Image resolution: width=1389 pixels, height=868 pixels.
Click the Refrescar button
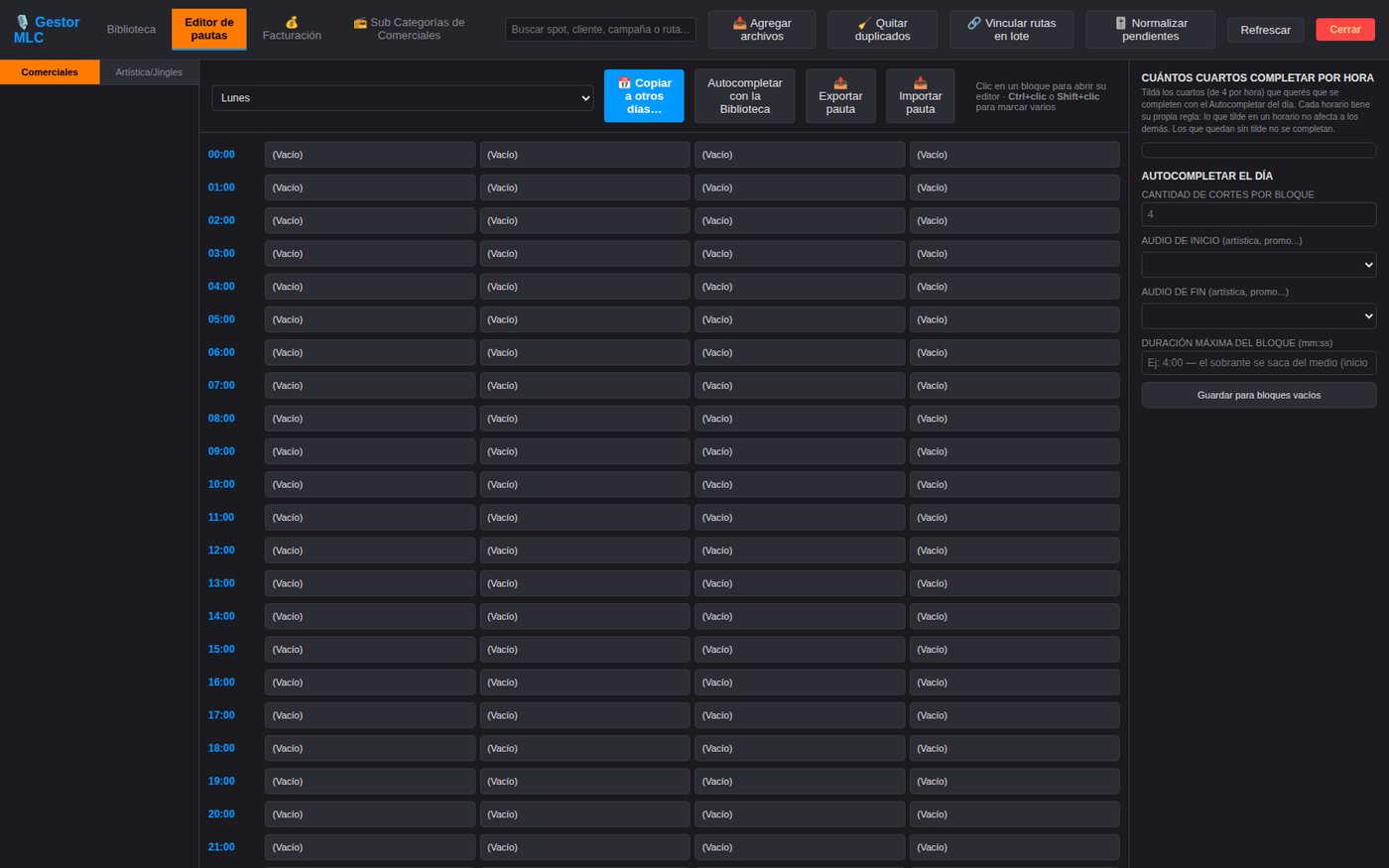1266,30
